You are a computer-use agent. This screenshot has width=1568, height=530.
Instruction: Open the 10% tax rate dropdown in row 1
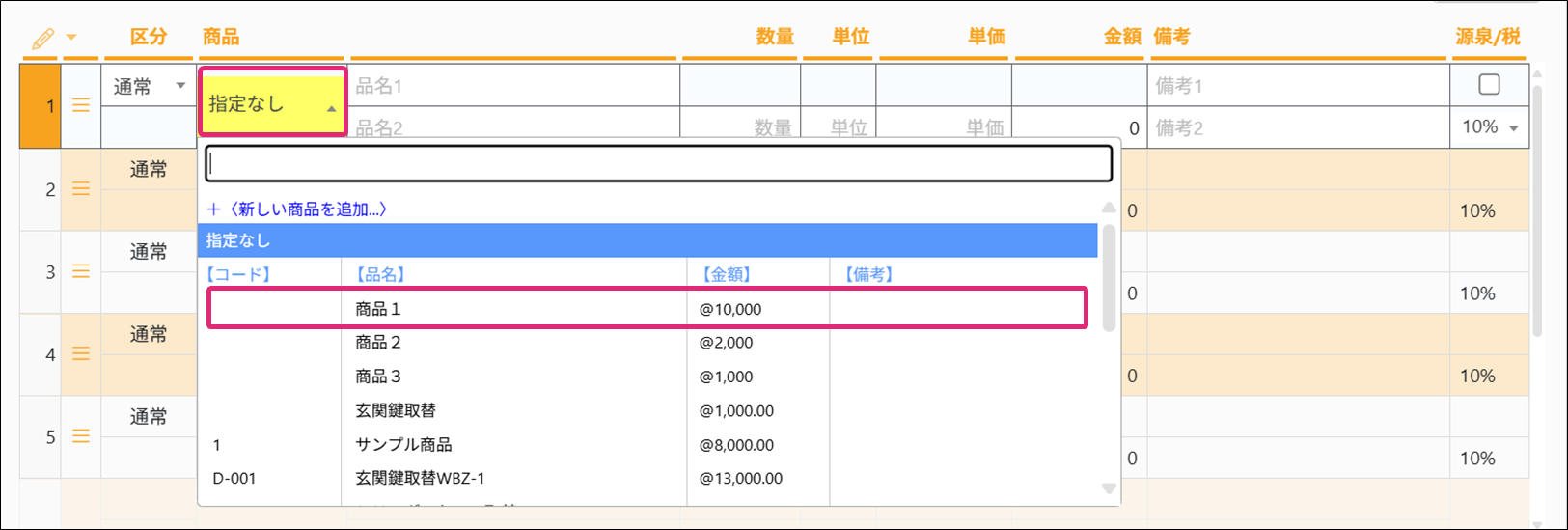(1489, 127)
